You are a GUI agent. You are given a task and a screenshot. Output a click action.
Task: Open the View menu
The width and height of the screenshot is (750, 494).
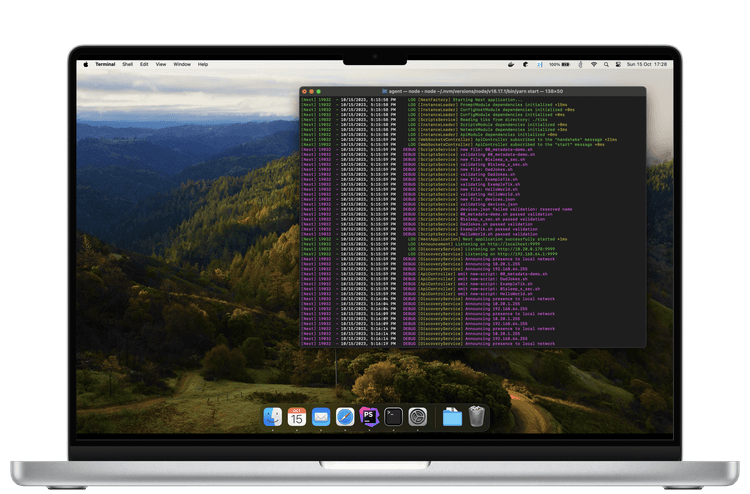161,64
